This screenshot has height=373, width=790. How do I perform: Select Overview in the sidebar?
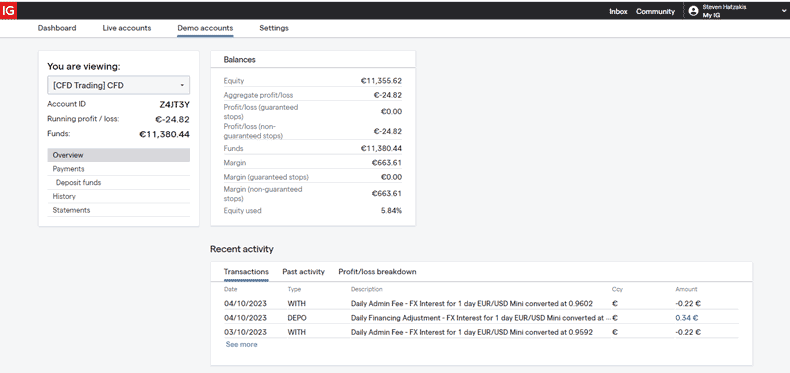coord(118,155)
